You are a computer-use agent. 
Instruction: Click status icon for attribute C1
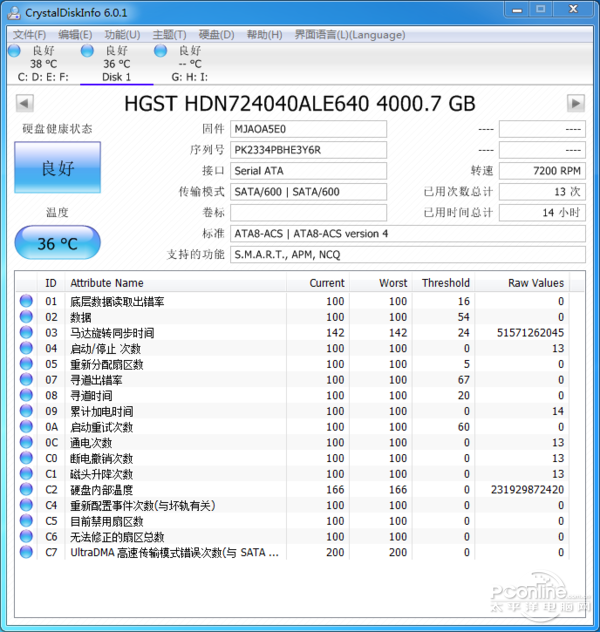(26, 474)
